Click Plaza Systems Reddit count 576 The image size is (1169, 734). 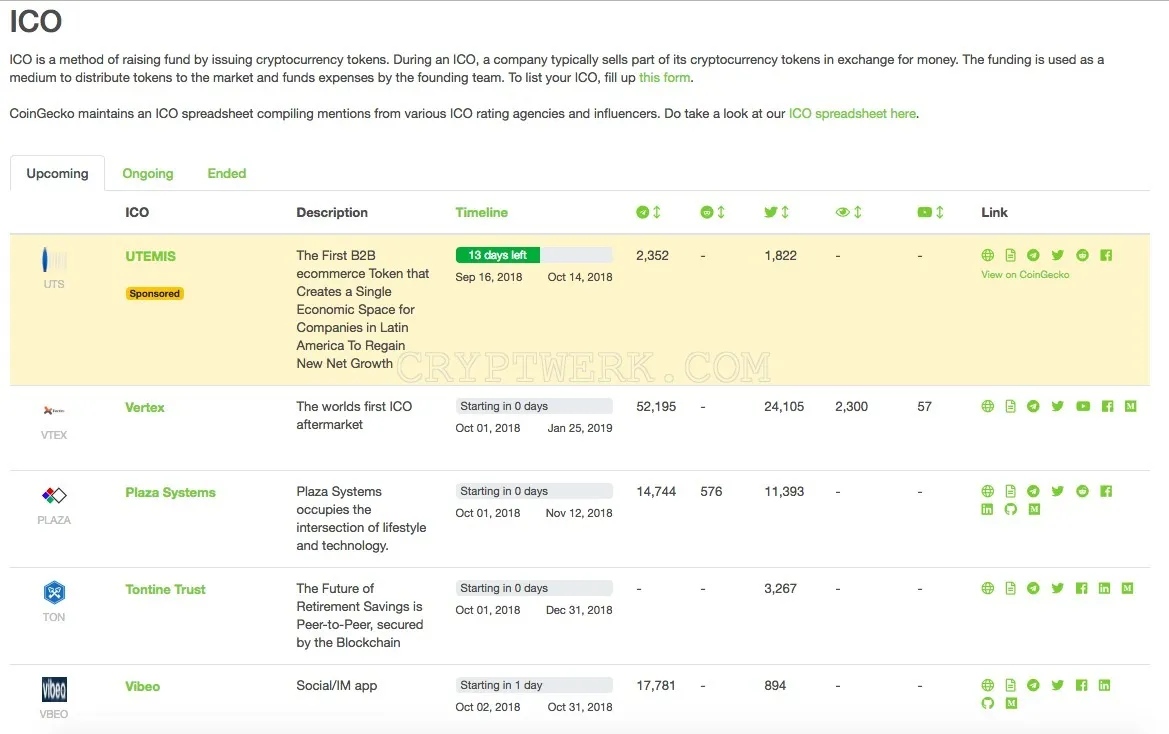(711, 492)
